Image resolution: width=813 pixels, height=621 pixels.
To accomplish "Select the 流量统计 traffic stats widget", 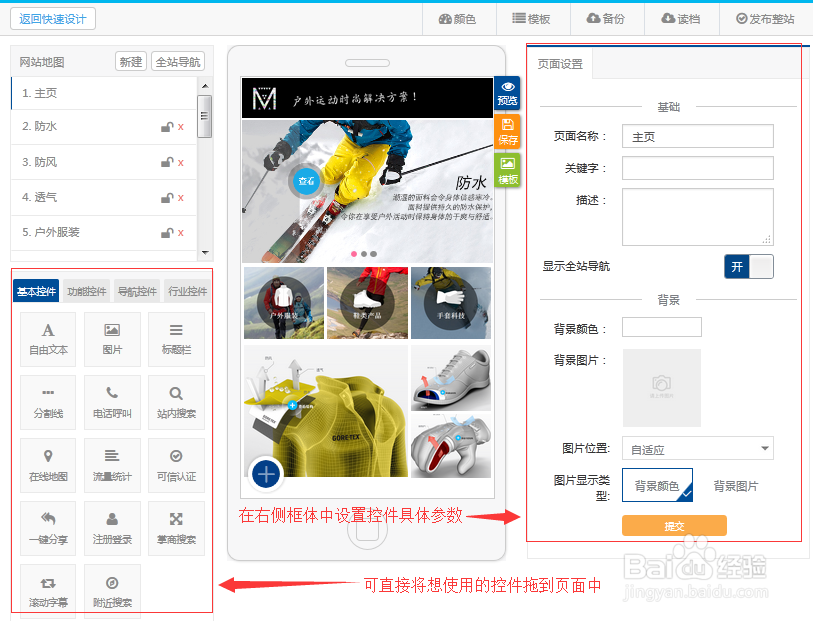I will click(112, 465).
